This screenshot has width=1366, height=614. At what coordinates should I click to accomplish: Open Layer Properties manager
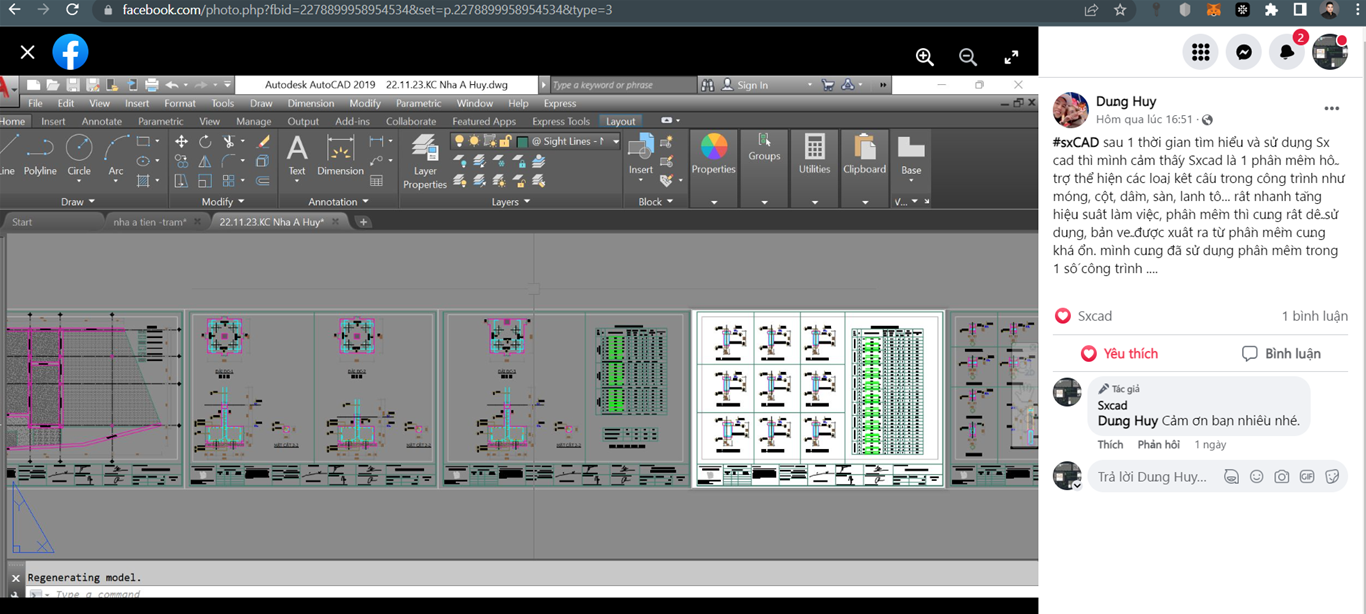425,162
